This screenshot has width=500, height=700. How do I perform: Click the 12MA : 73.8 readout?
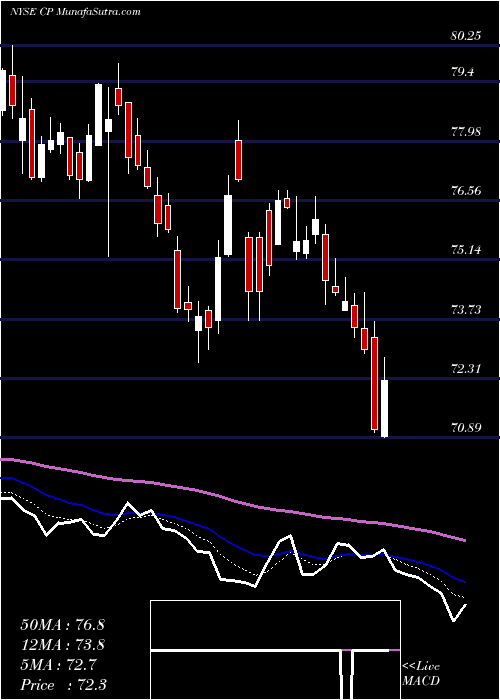tap(62, 645)
